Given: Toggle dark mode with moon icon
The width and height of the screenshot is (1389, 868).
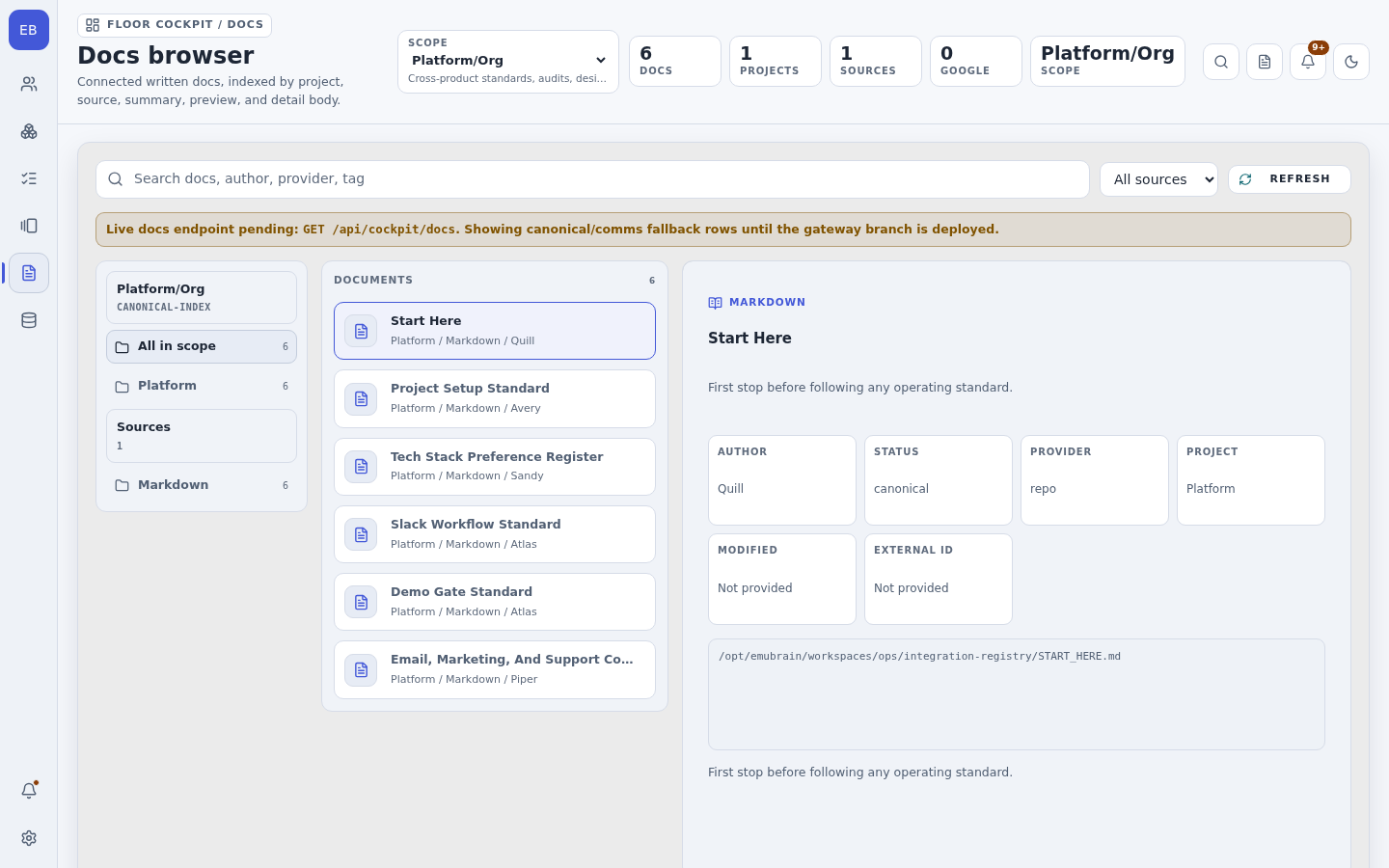Looking at the screenshot, I should (x=1351, y=62).
